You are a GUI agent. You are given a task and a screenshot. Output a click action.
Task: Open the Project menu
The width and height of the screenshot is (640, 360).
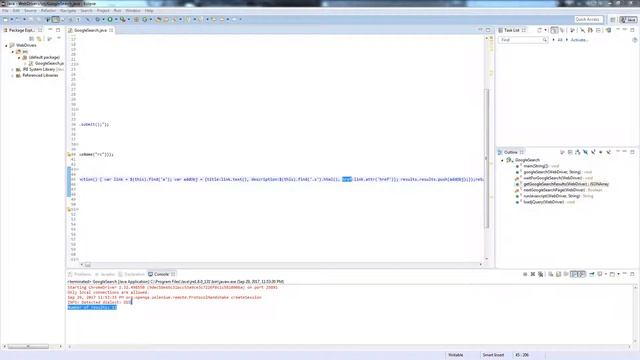coord(103,11)
